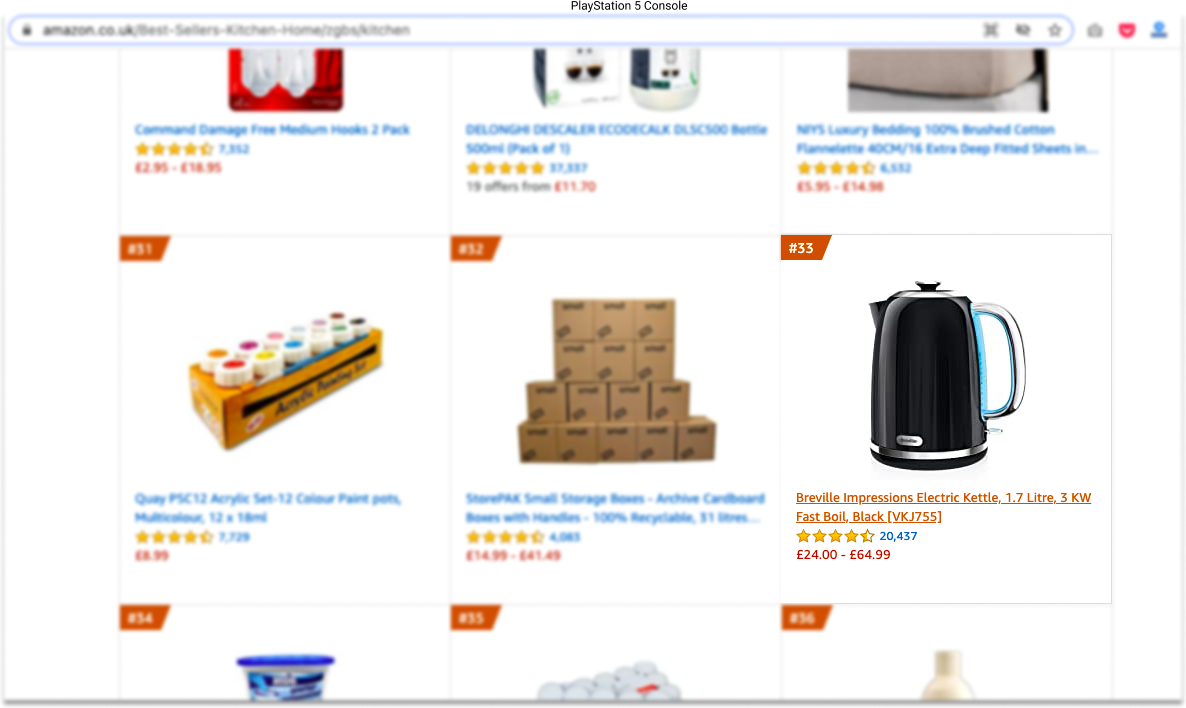The height and width of the screenshot is (708, 1186).
Task: Open the Pocket extension icon
Action: (x=1126, y=30)
